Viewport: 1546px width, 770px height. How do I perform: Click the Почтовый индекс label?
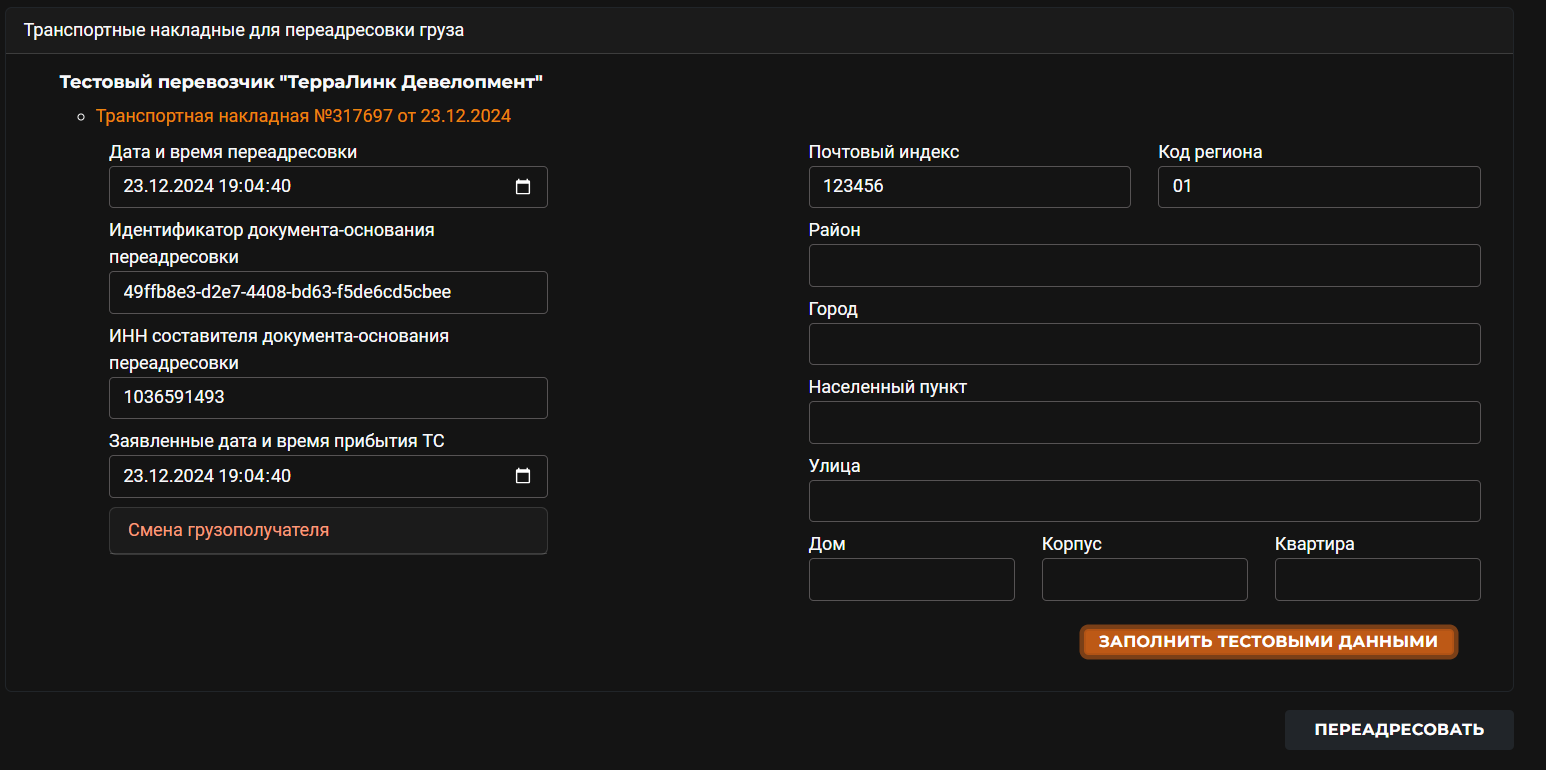(x=884, y=152)
